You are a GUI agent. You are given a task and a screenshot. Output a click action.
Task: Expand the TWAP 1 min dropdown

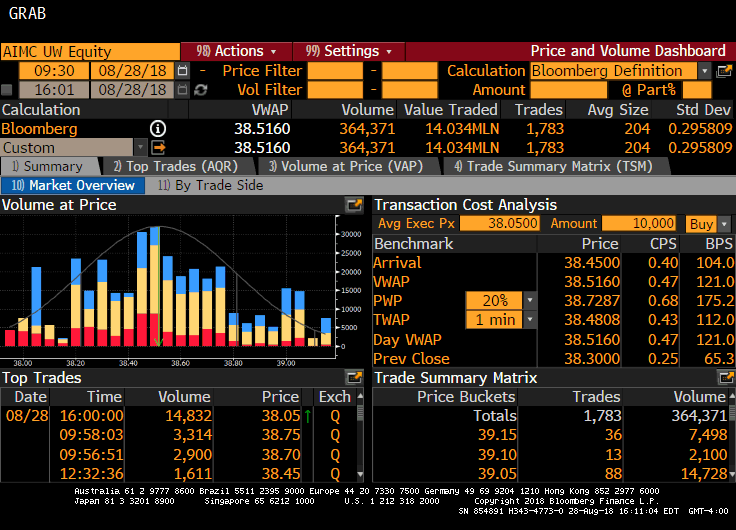coord(530,320)
